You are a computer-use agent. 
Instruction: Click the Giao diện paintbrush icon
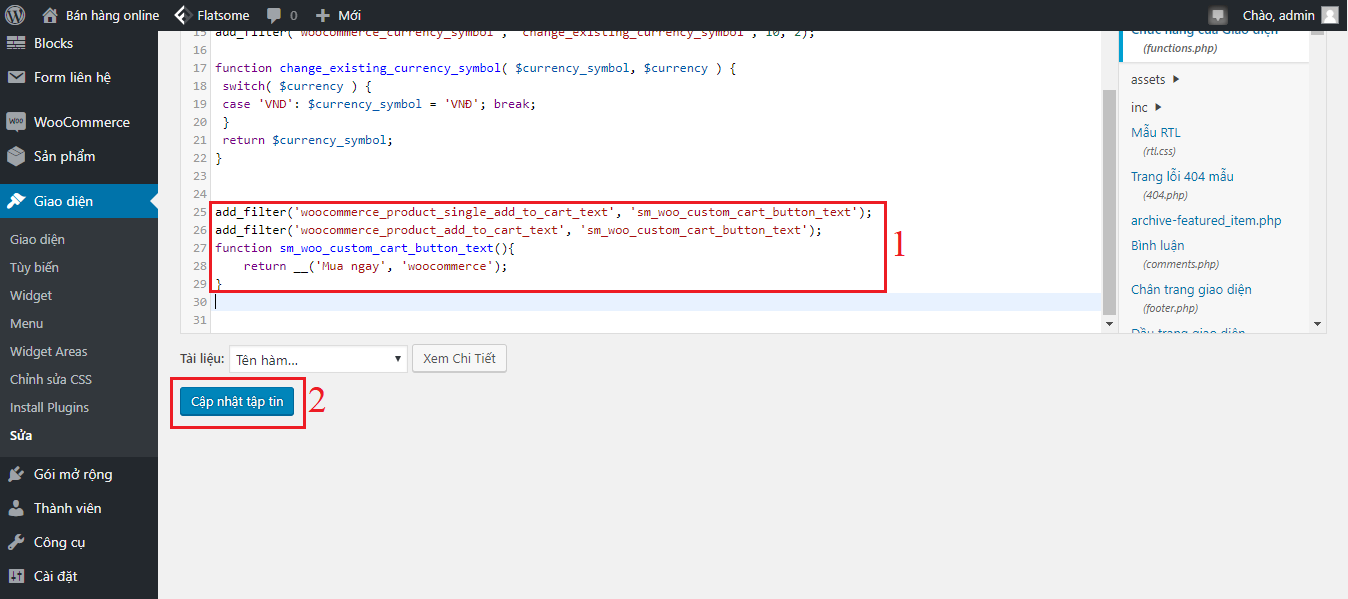[16, 201]
